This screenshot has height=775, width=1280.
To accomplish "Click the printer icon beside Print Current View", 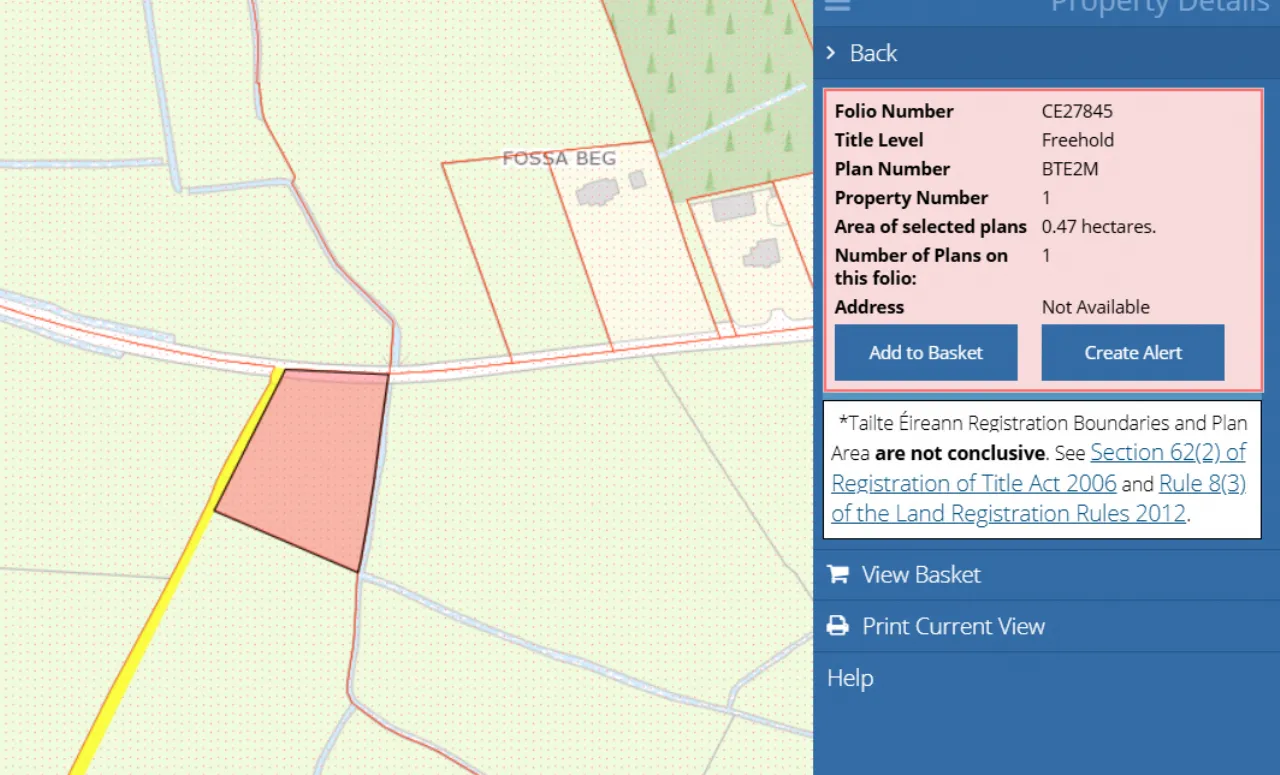I will click(x=836, y=625).
